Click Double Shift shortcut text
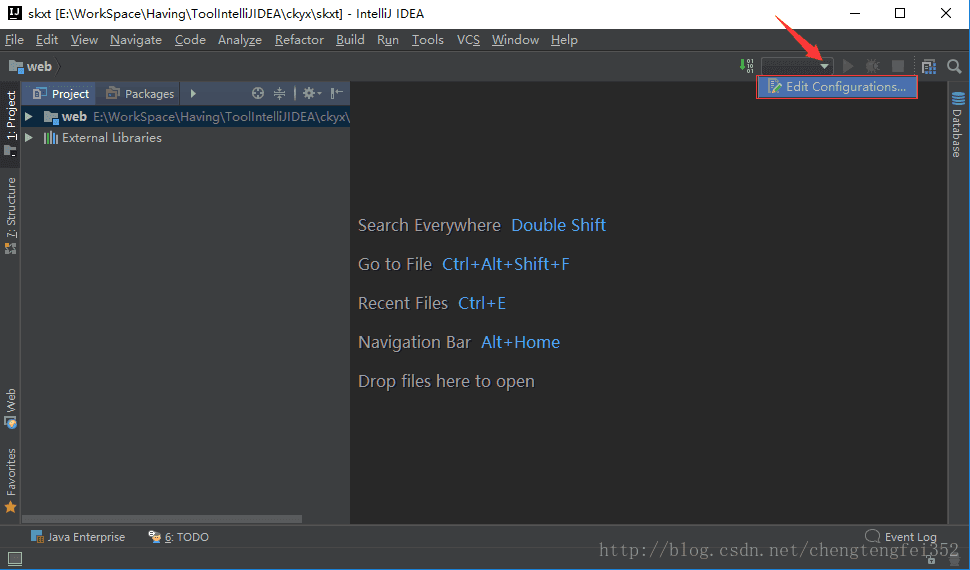The image size is (970, 570). point(559,225)
